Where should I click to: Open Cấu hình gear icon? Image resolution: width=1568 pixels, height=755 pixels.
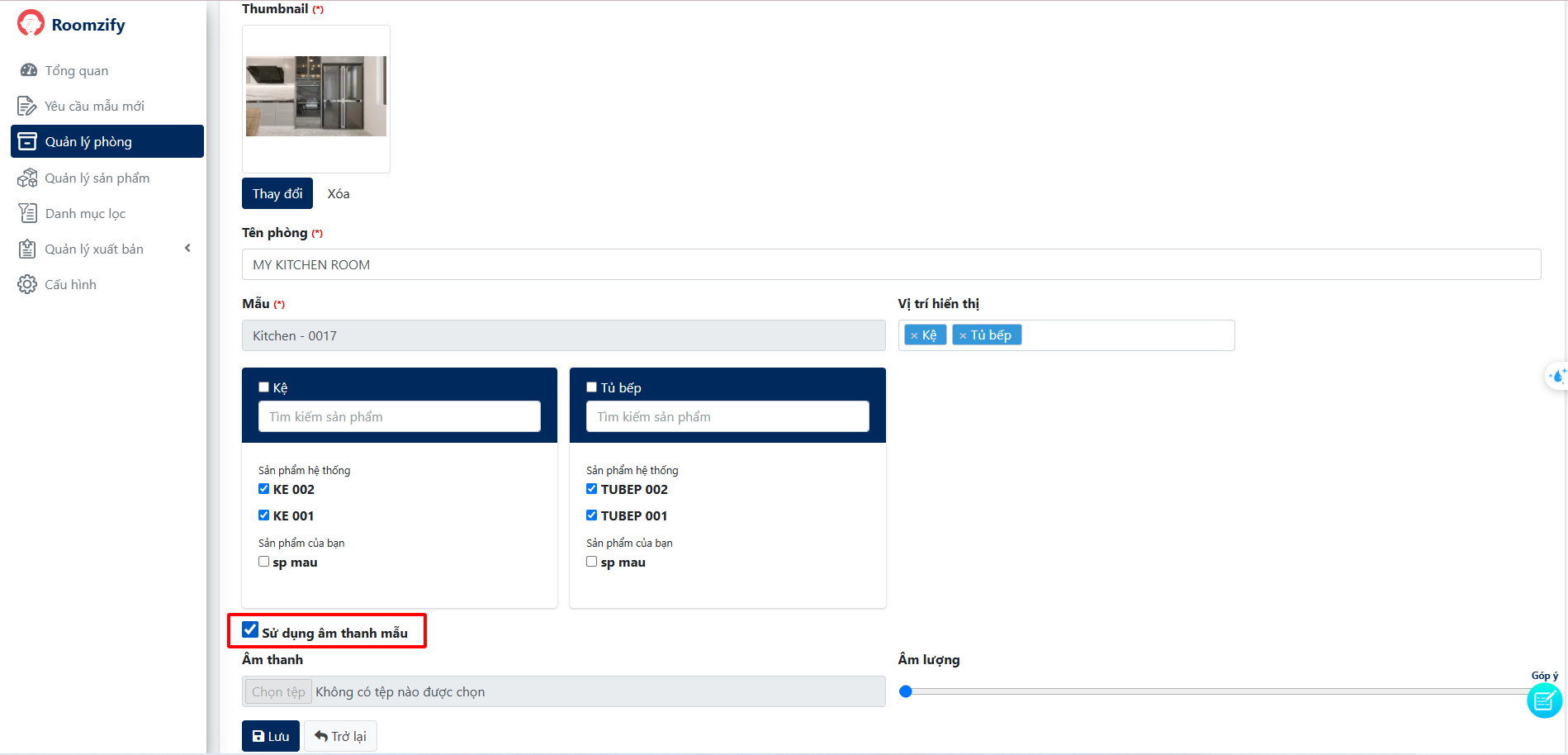[x=27, y=284]
